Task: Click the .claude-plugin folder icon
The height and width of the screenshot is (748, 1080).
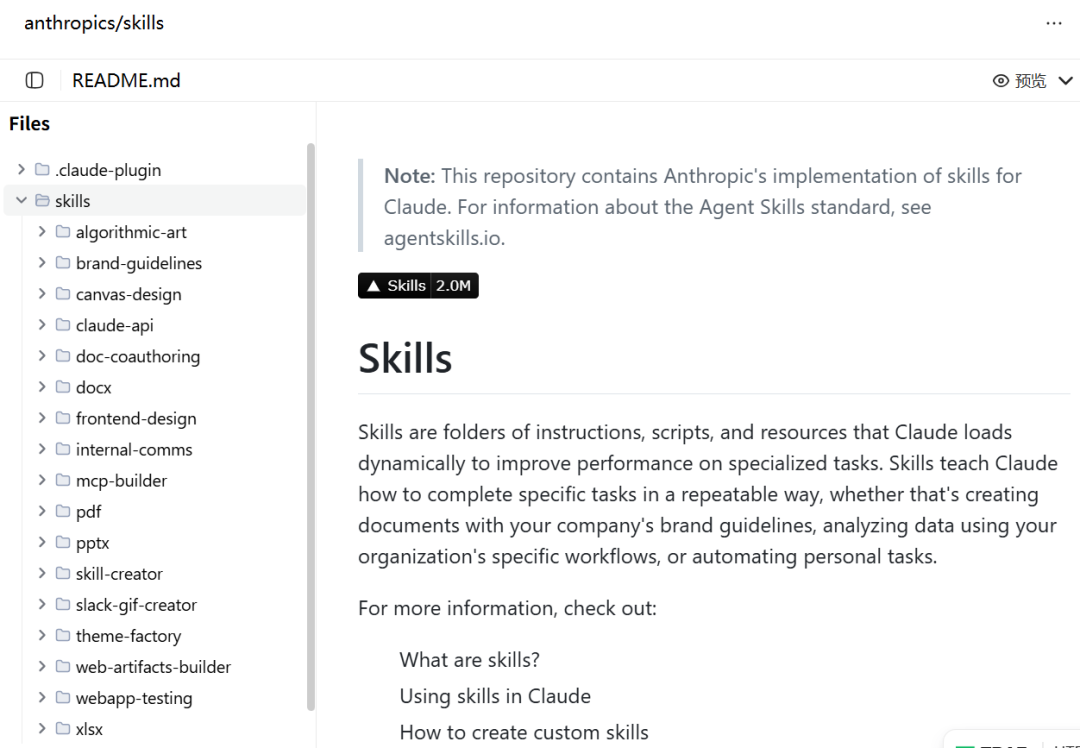Action: click(x=42, y=169)
